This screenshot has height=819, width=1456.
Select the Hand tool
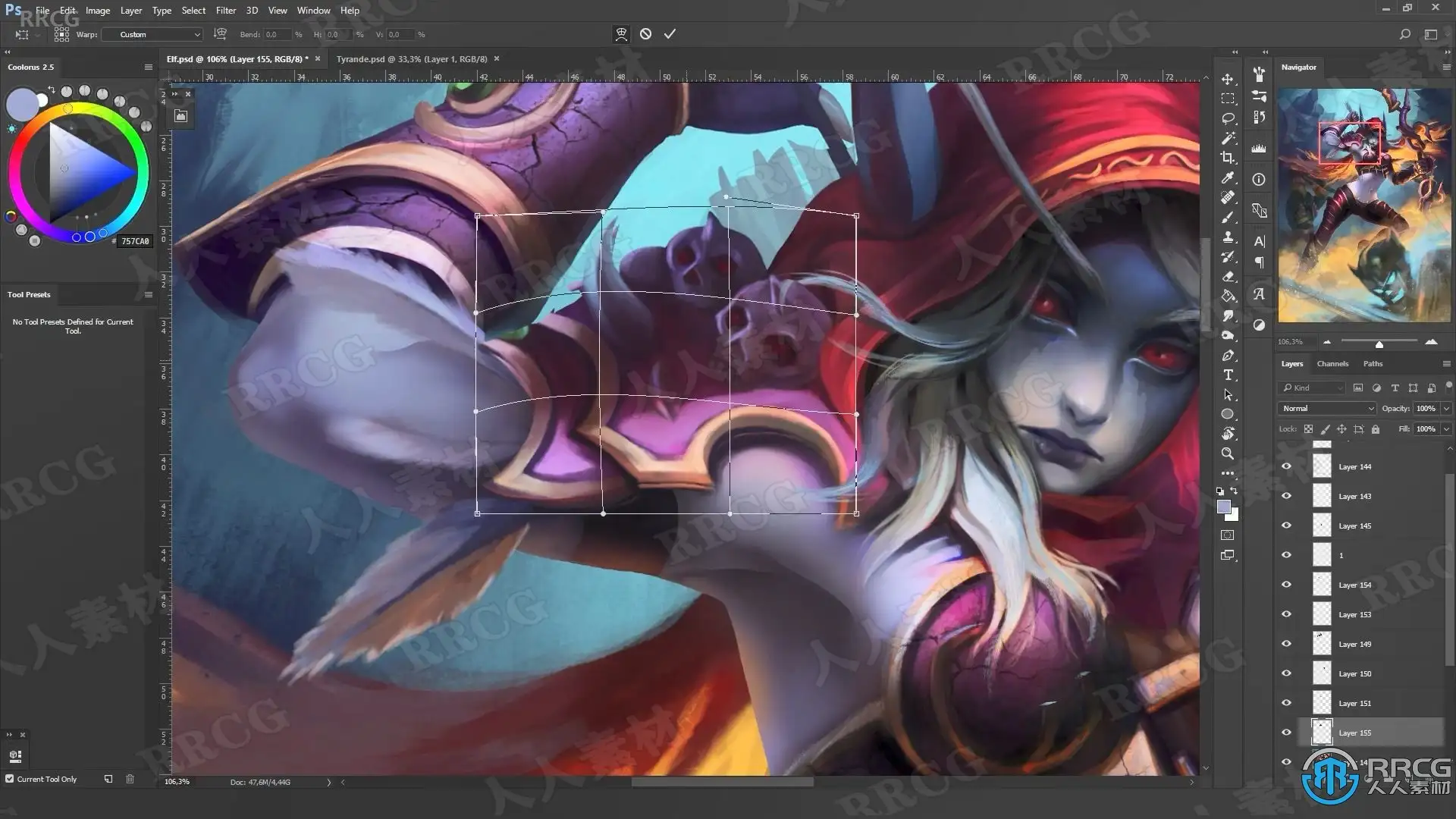click(x=1228, y=434)
